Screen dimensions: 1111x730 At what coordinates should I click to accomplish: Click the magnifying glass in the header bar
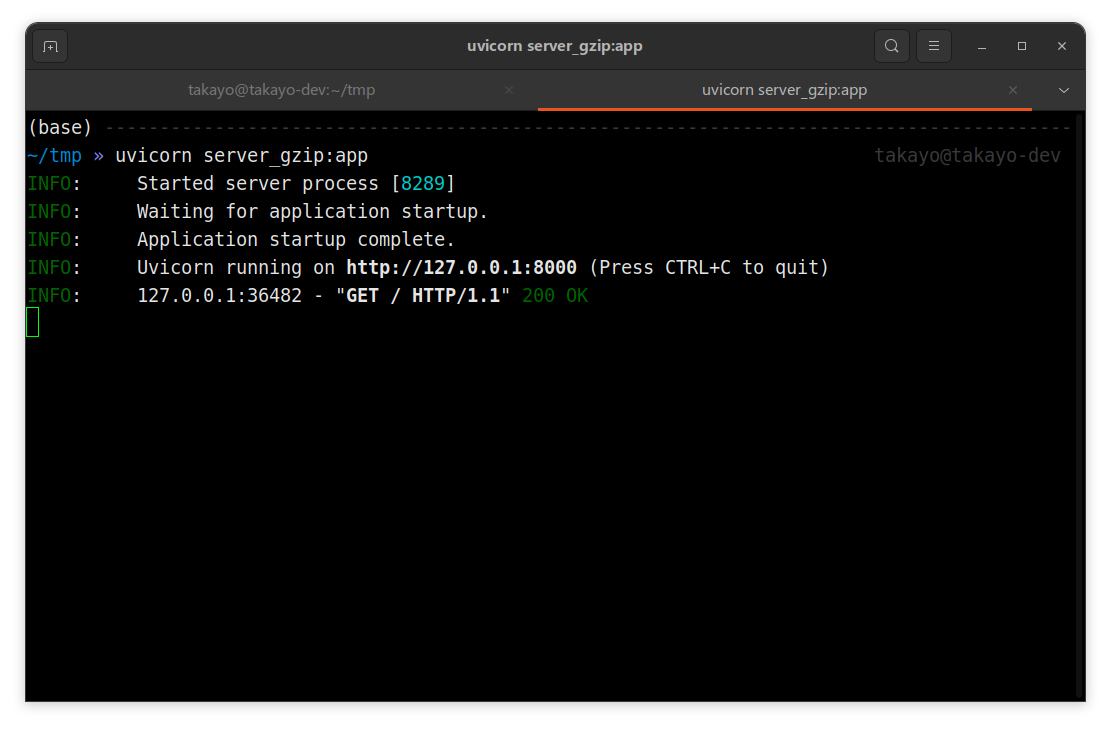pos(891,45)
